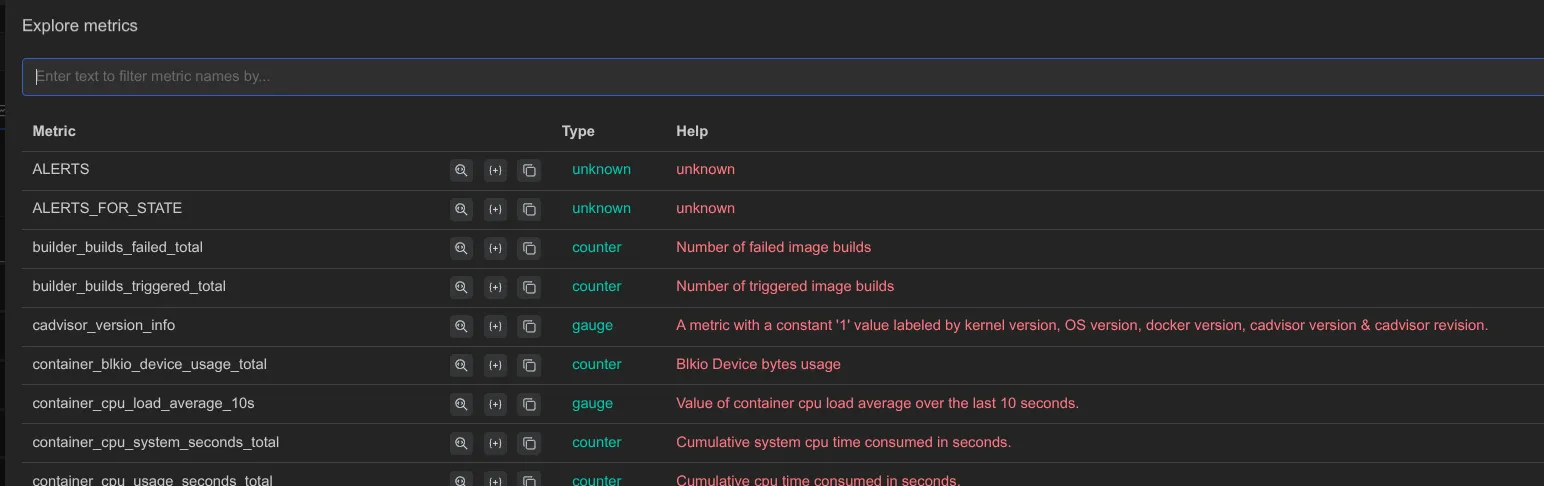Select the container_cpu_system_seconds_total metric name

156,442
